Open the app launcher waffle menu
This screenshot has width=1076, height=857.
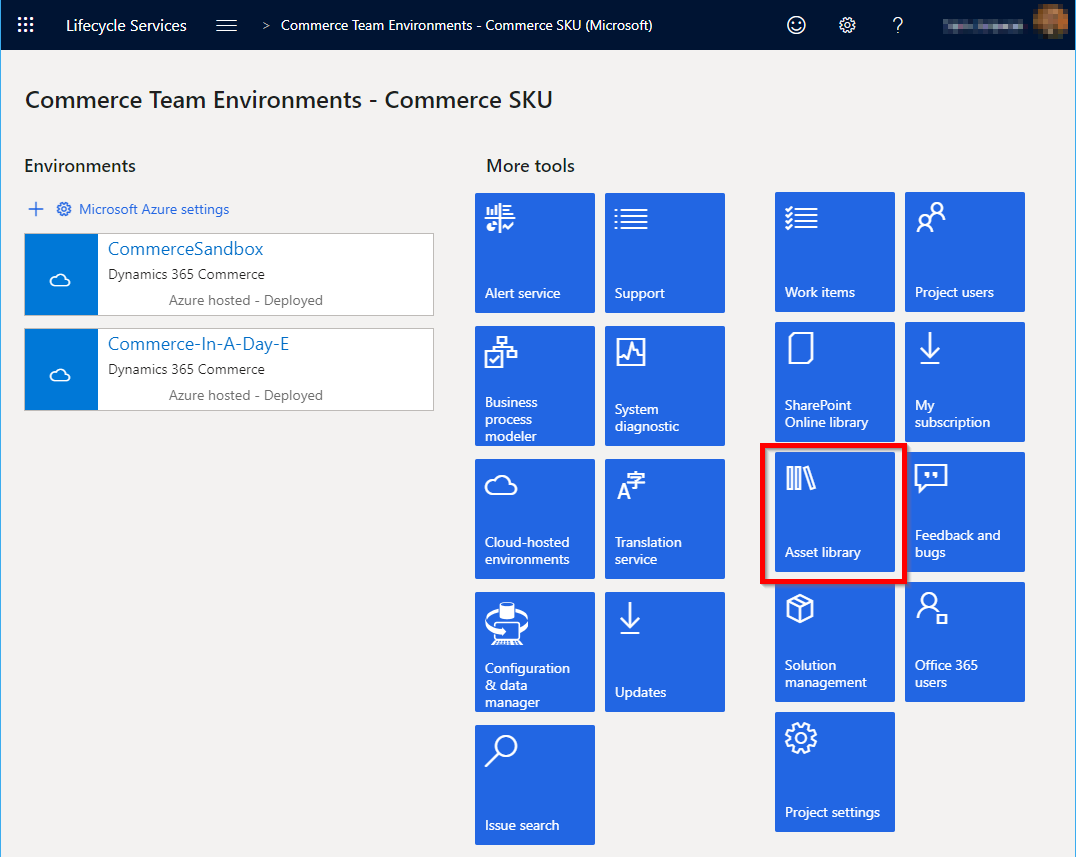25,24
